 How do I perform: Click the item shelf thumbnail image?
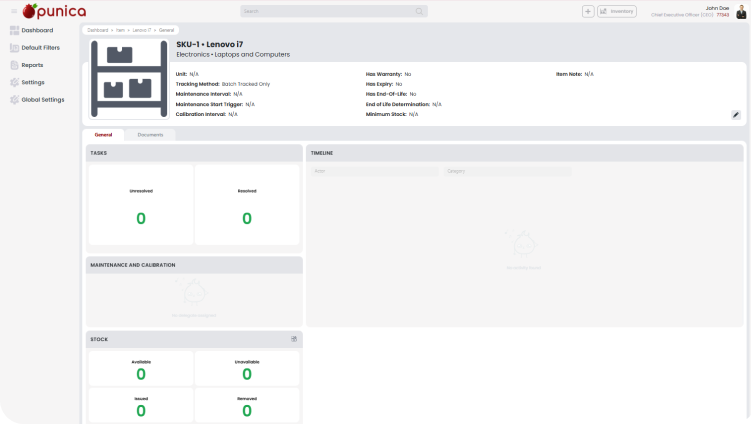coord(129,79)
